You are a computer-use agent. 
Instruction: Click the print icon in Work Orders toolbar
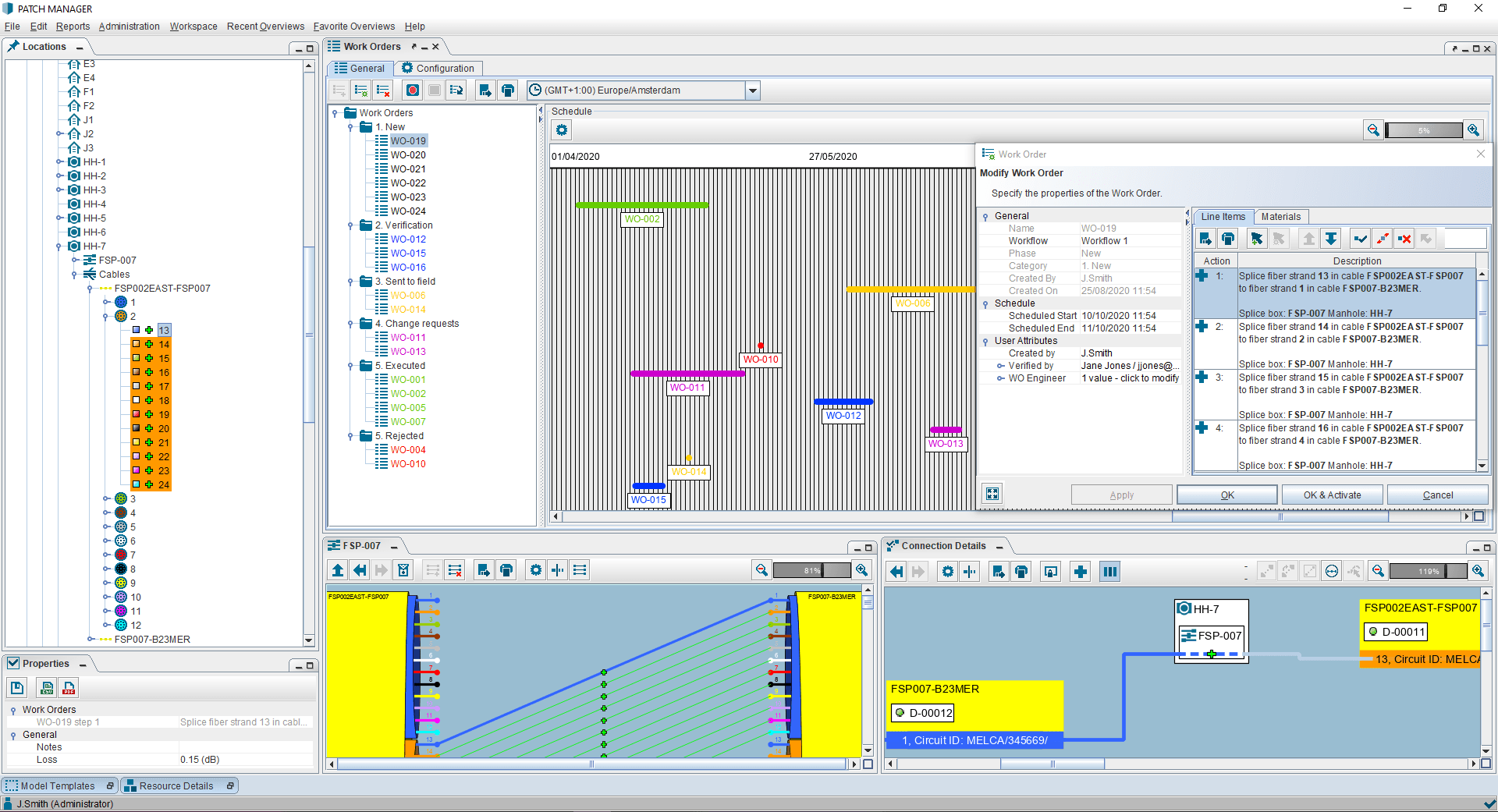(x=507, y=90)
